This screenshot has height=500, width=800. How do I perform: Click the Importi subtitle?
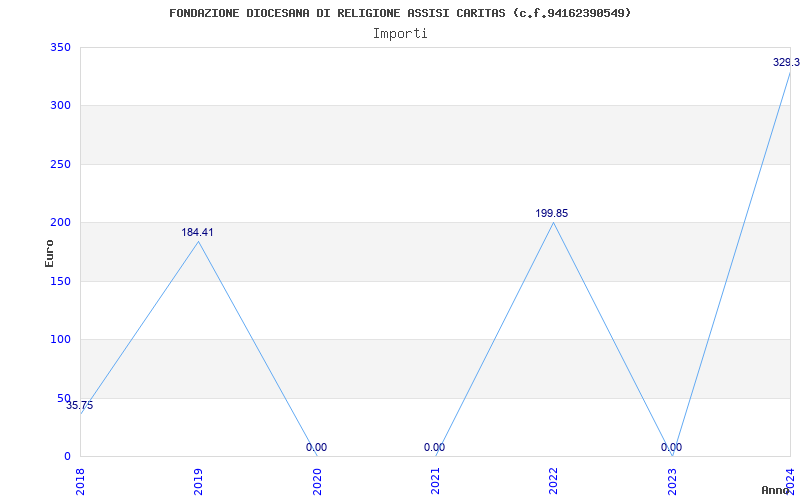[400, 34]
